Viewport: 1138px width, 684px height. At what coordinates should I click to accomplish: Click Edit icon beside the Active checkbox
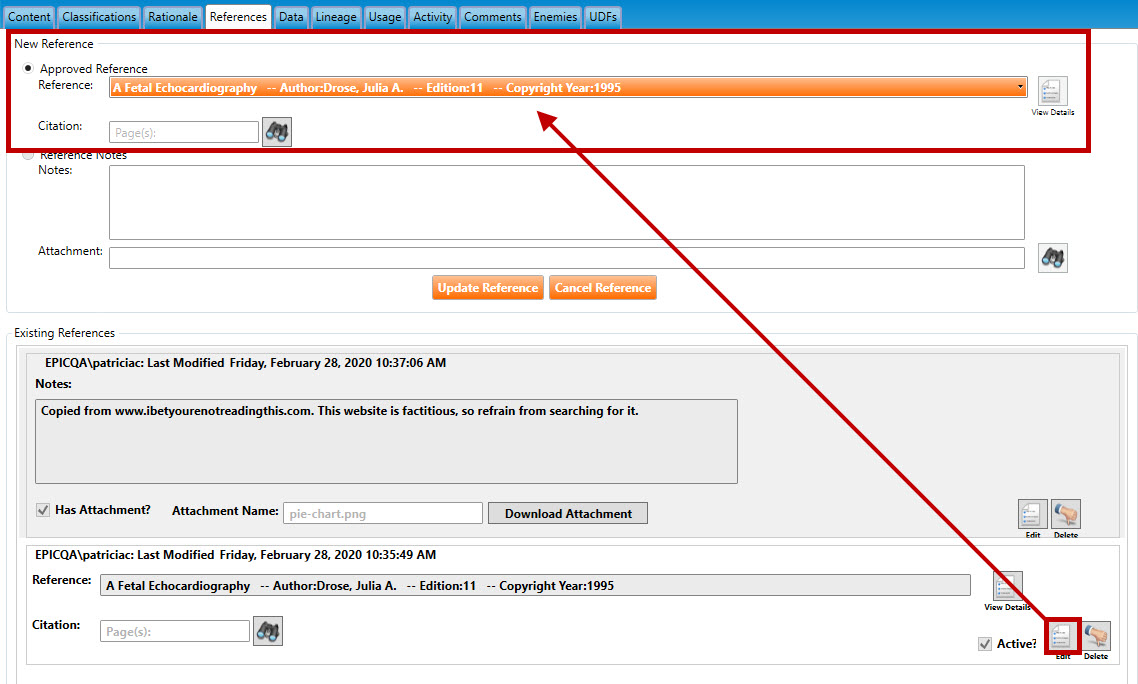1062,636
